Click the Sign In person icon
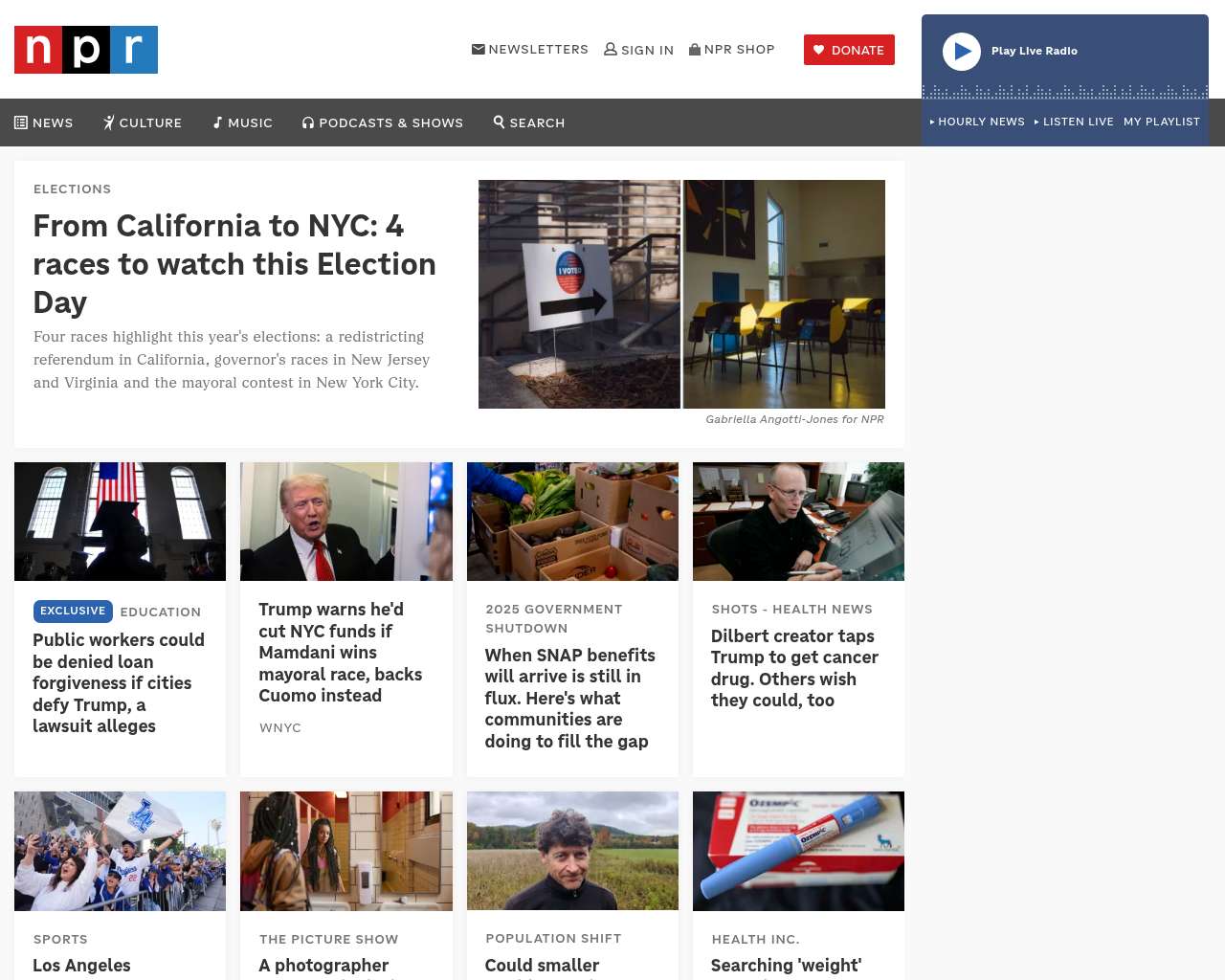1225x980 pixels. tap(611, 49)
